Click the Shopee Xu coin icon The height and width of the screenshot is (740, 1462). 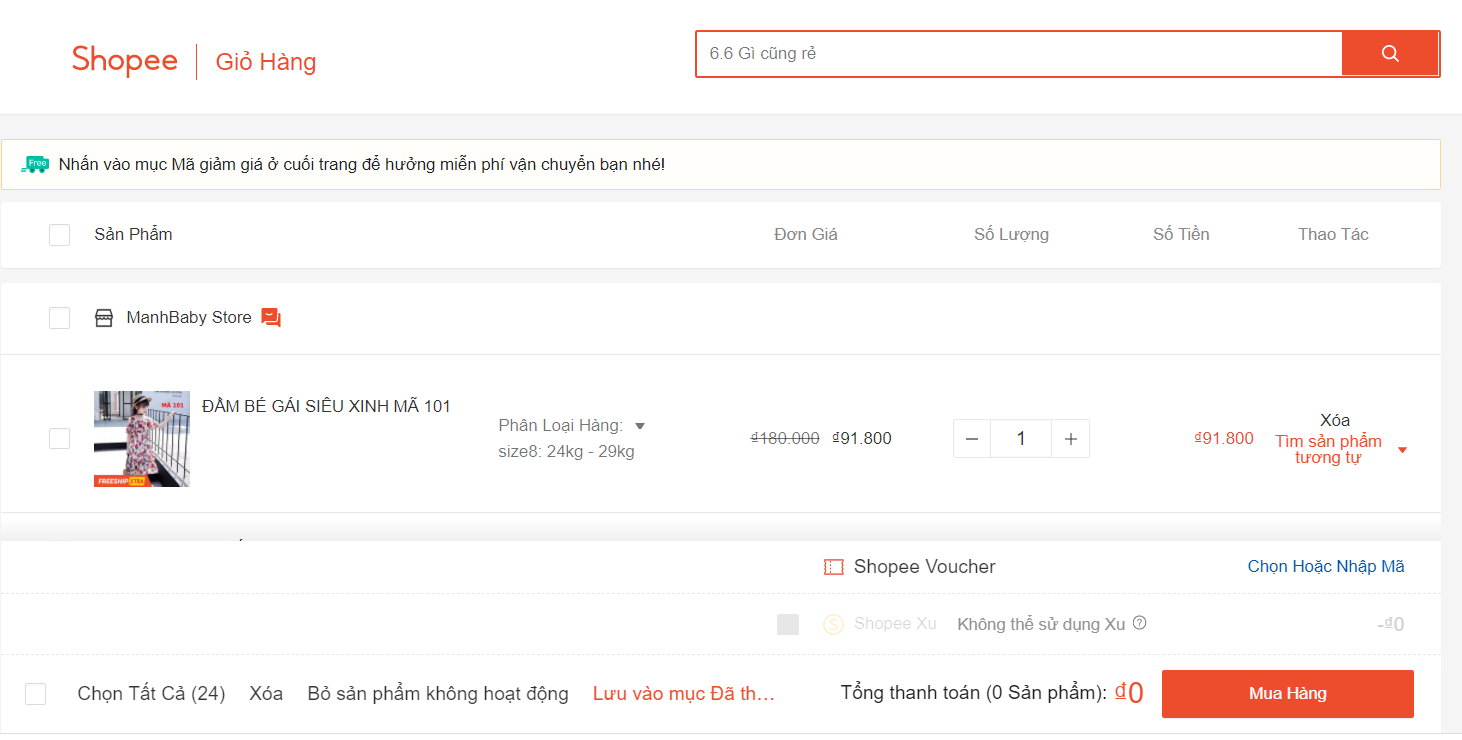(x=833, y=624)
